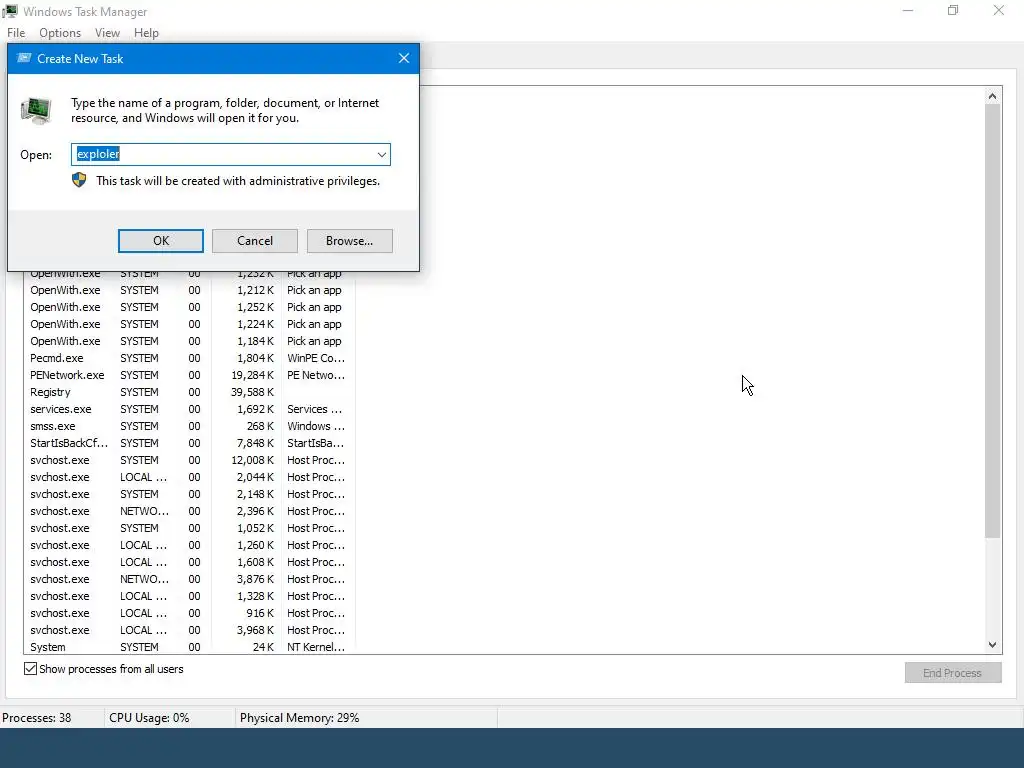Select OpenWith.exe row using 1,212 K

189,290
